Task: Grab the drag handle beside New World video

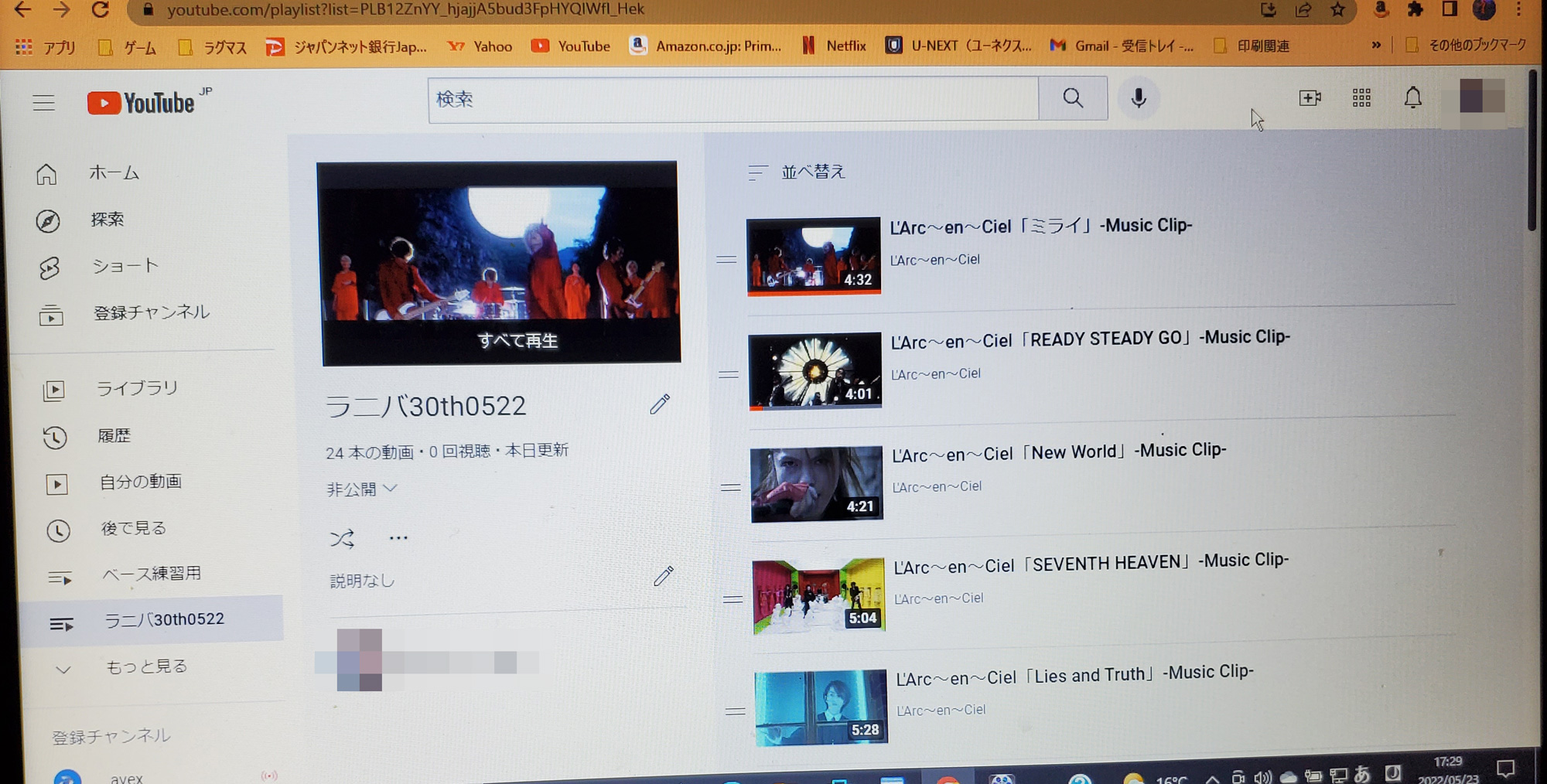Action: 731,487
